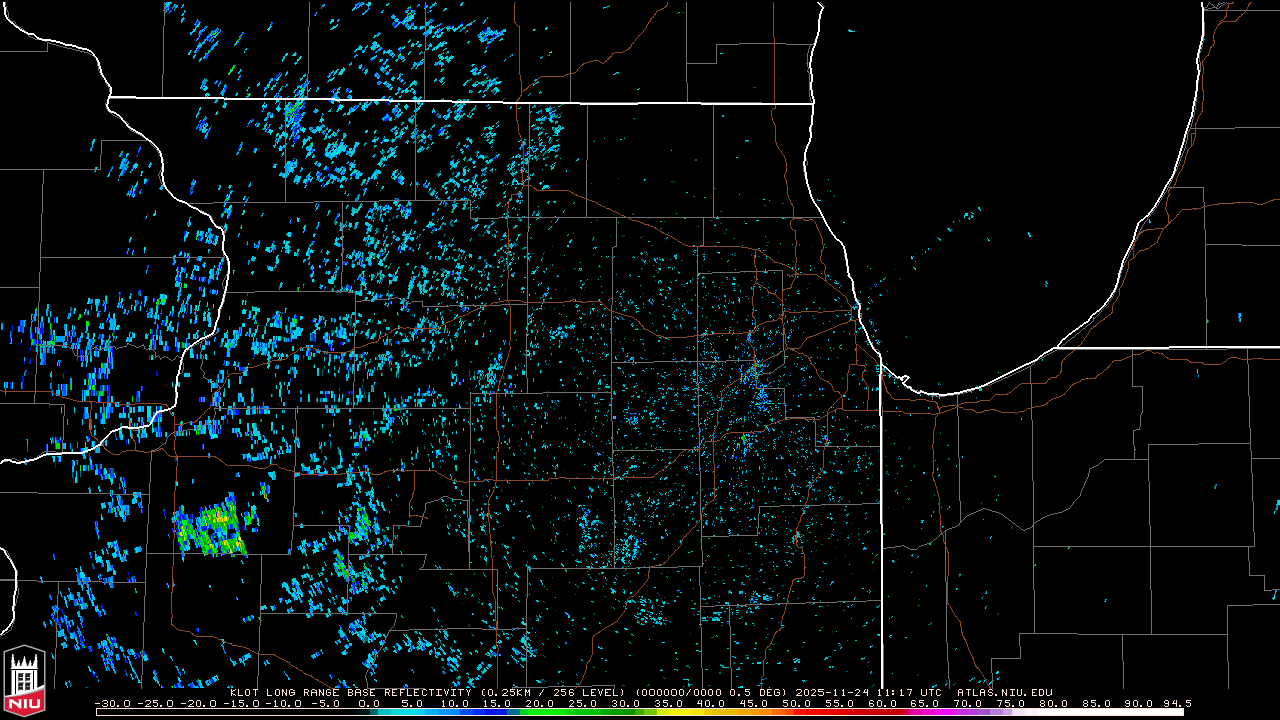Click the 30.0 scale label
The height and width of the screenshot is (720, 1280).
[x=624, y=703]
